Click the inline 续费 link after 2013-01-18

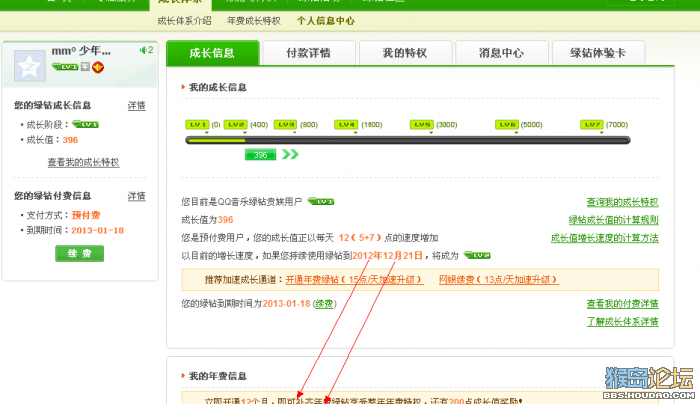tap(324, 304)
